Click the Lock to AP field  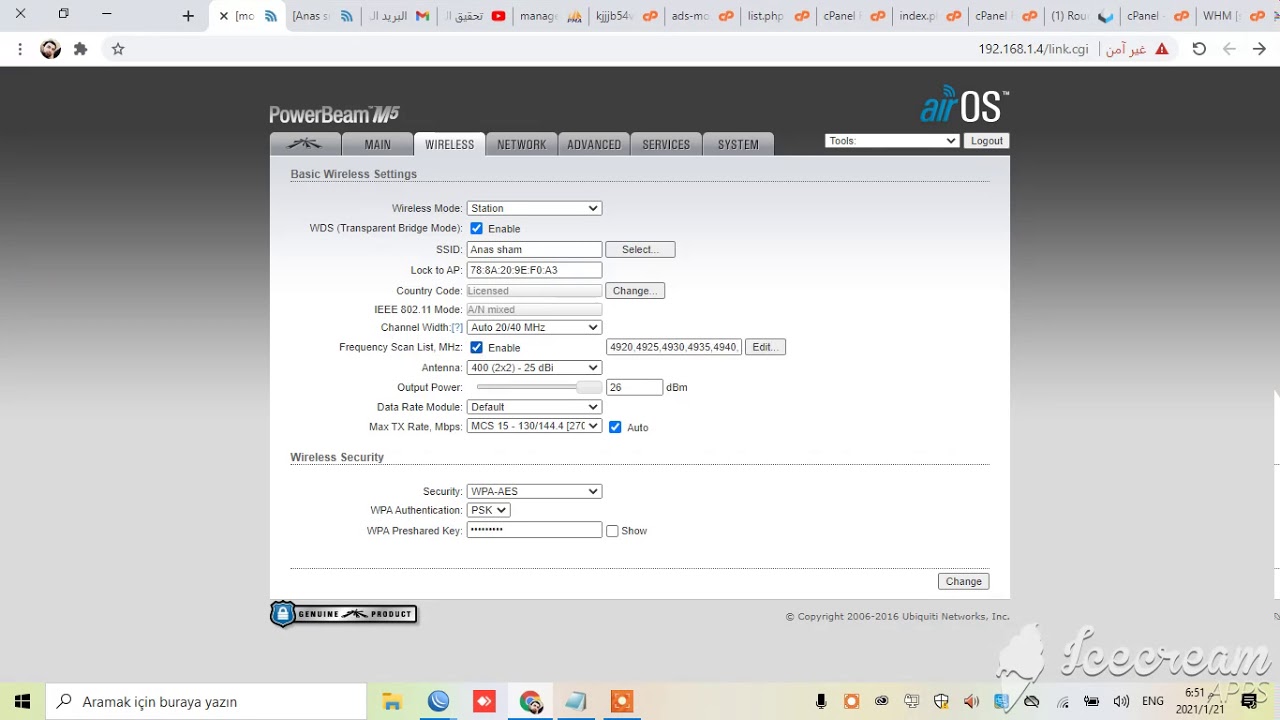[x=534, y=270]
